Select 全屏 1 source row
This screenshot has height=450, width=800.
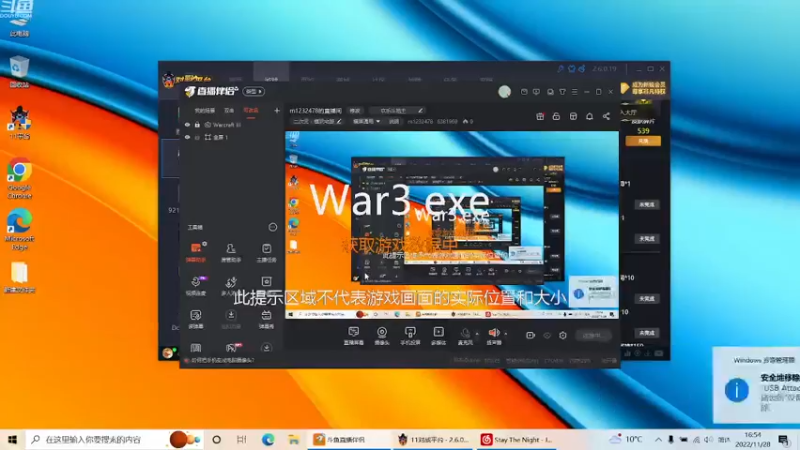pos(231,137)
